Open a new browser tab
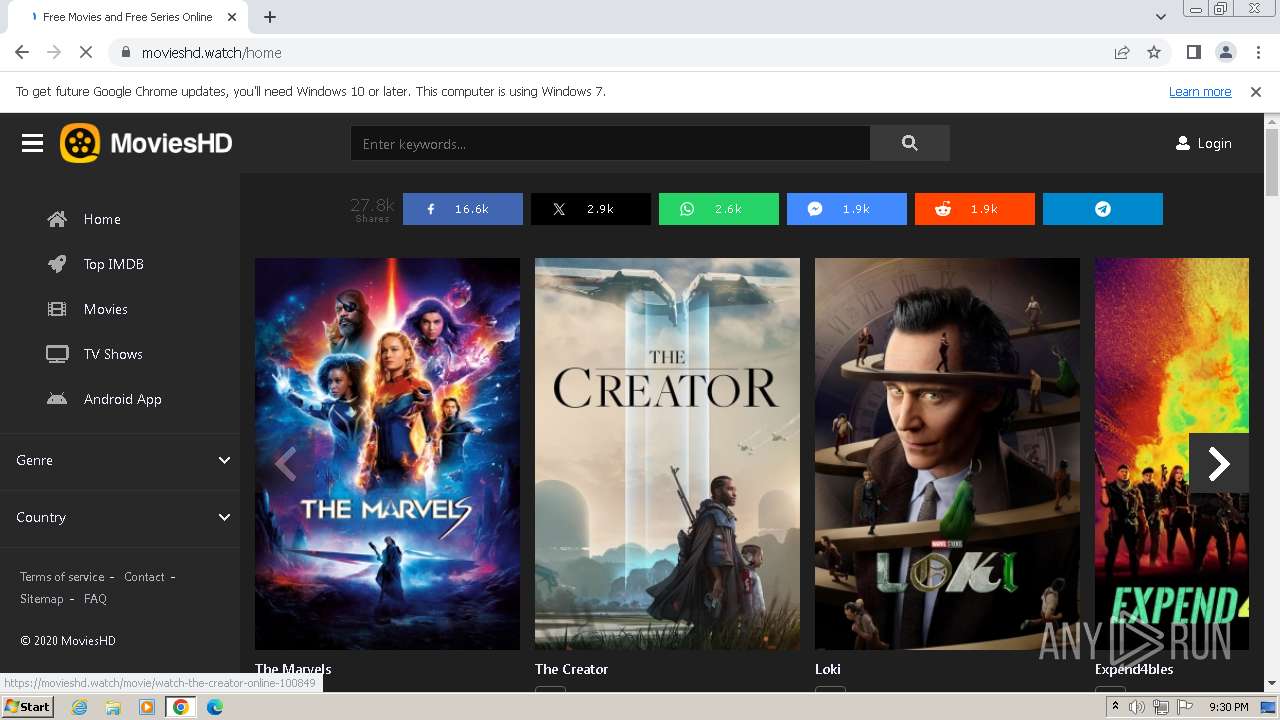 (270, 17)
